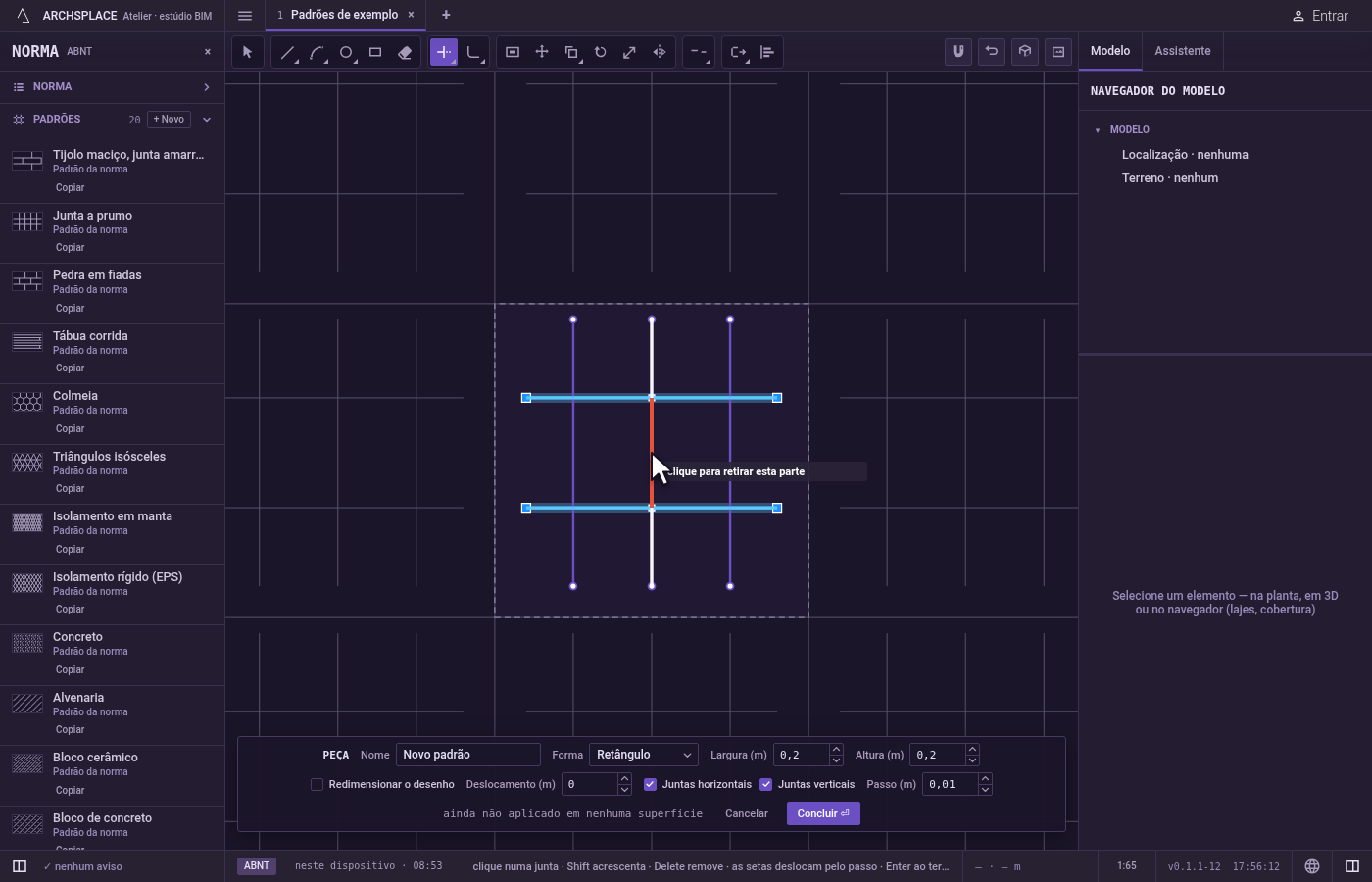Screen dimensions: 1372x882
Task: Open the 3D cube view icon
Action: click(1025, 51)
